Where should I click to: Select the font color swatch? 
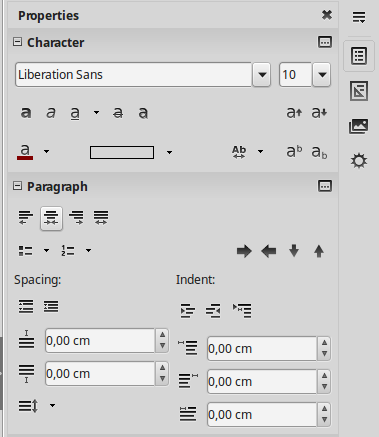pos(25,152)
